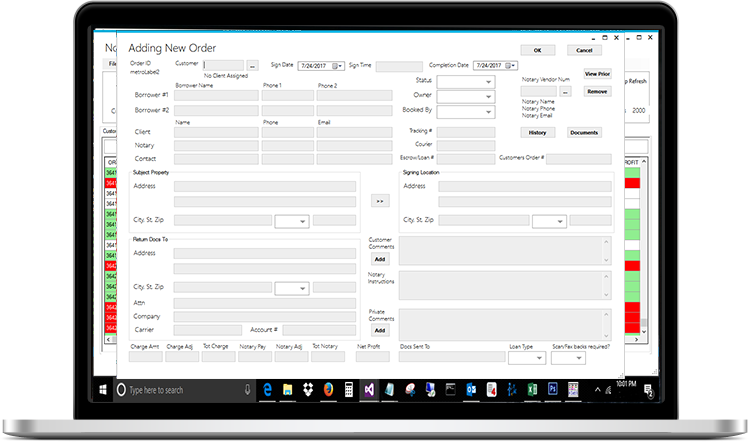Open Sign Date calendar picker
Screen dimensions: 749x442
(335, 66)
